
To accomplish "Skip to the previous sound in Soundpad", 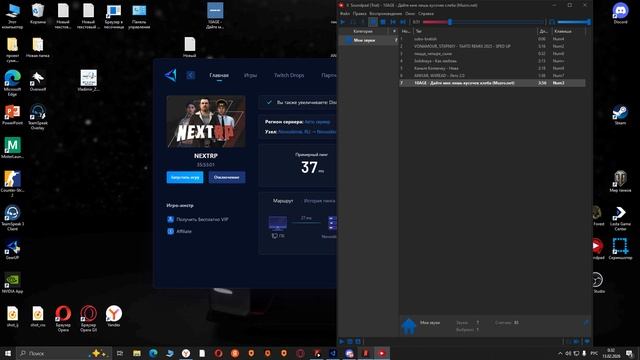I will point(393,22).
